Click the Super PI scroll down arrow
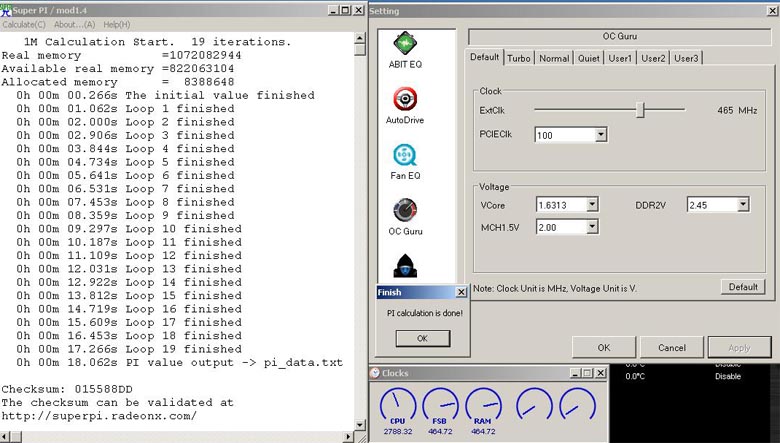The height and width of the screenshot is (443, 780). point(360,425)
